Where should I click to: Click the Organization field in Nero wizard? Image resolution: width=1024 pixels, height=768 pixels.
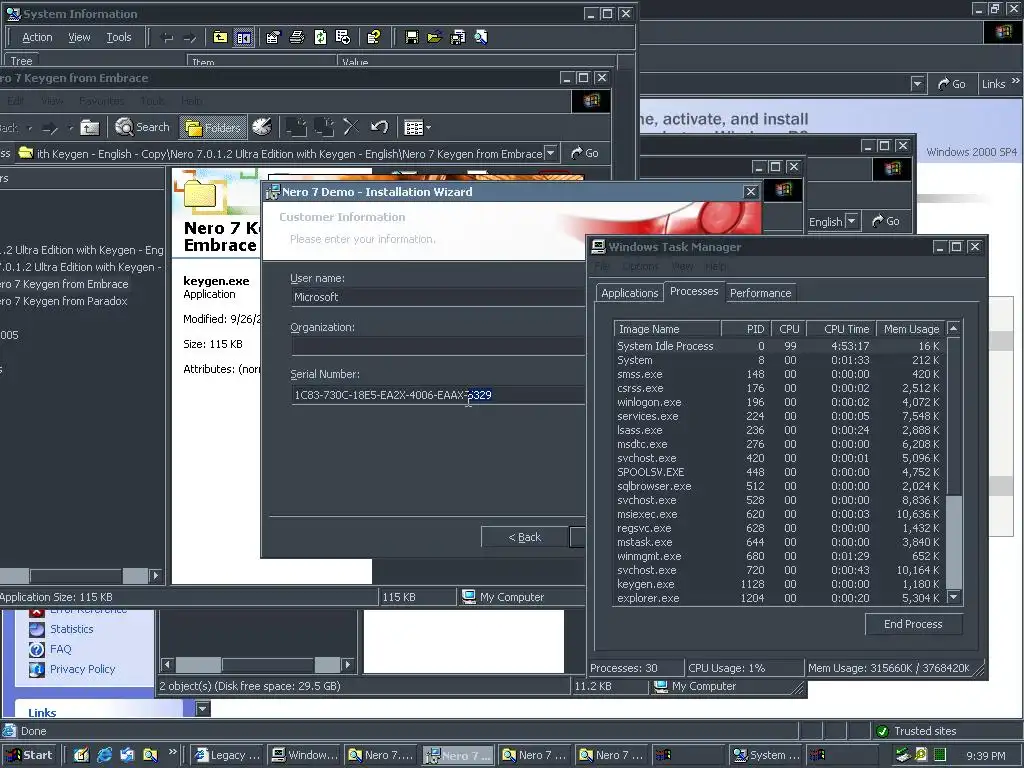pyautogui.click(x=438, y=346)
